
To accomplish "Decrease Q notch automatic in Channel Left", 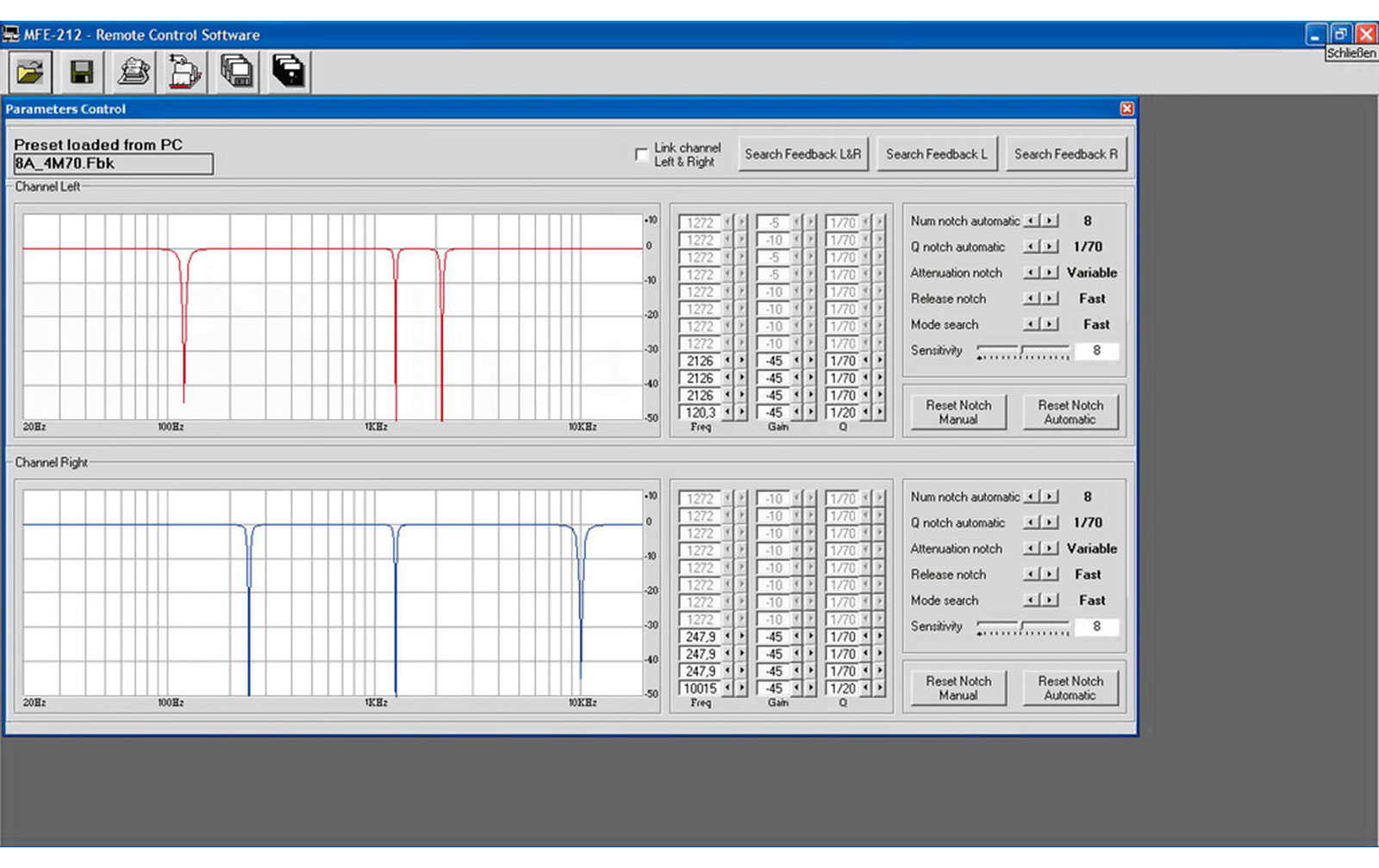I will click(1031, 247).
